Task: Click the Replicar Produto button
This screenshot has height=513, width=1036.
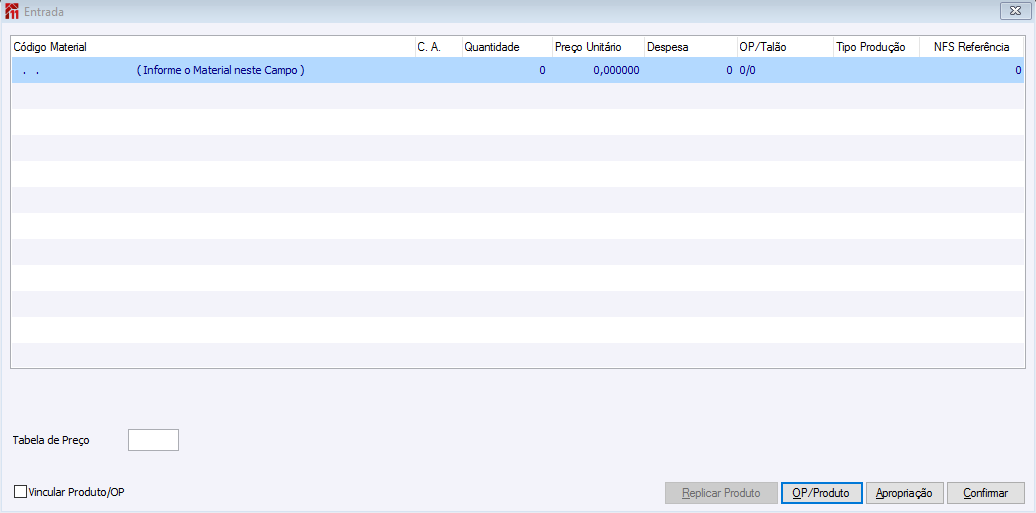Action: [x=721, y=493]
